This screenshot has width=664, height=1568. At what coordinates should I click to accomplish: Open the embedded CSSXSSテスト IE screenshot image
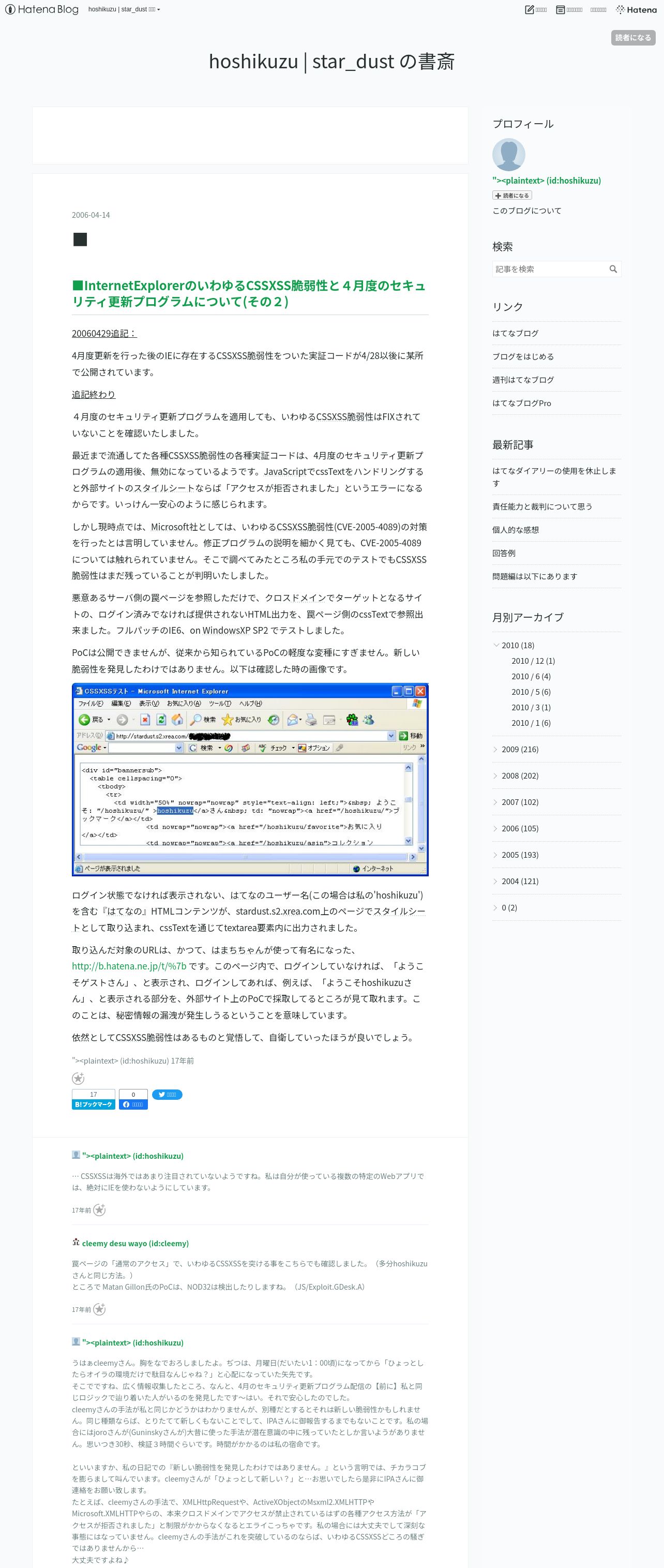click(250, 780)
